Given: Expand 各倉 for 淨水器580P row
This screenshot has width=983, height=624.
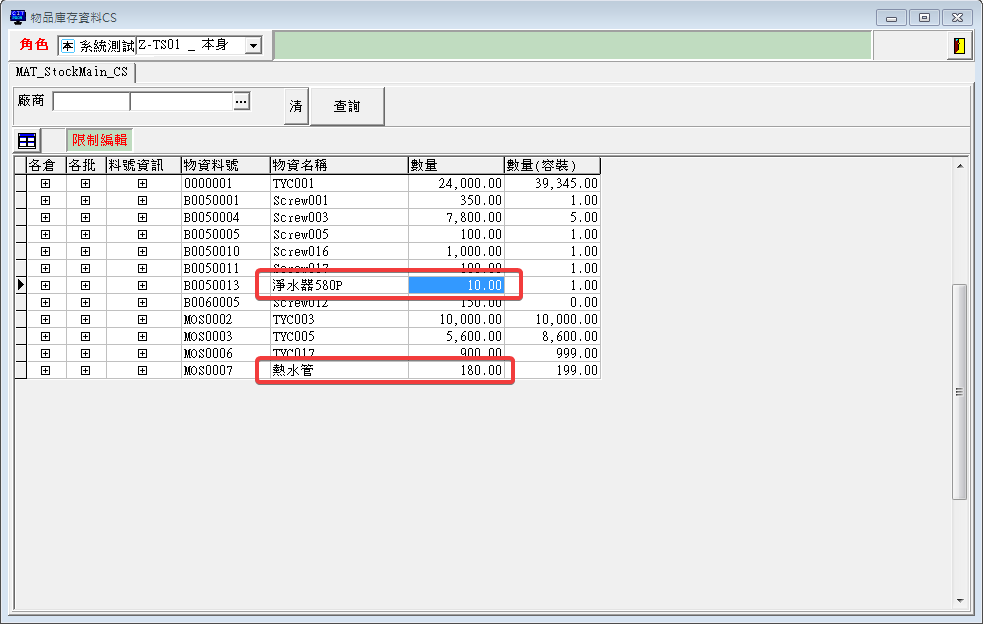Looking at the screenshot, I should point(45,286).
